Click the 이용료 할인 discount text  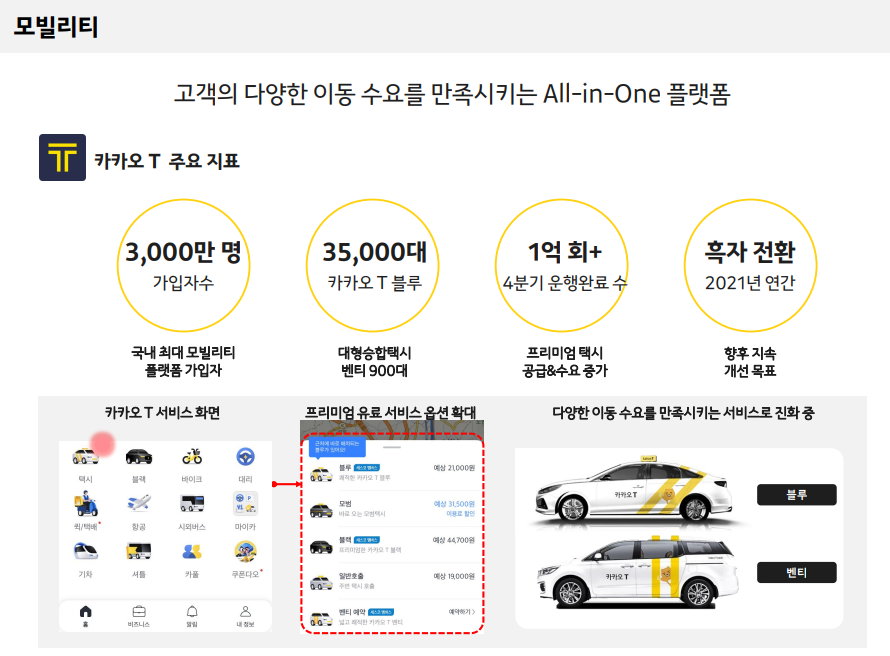(x=461, y=513)
